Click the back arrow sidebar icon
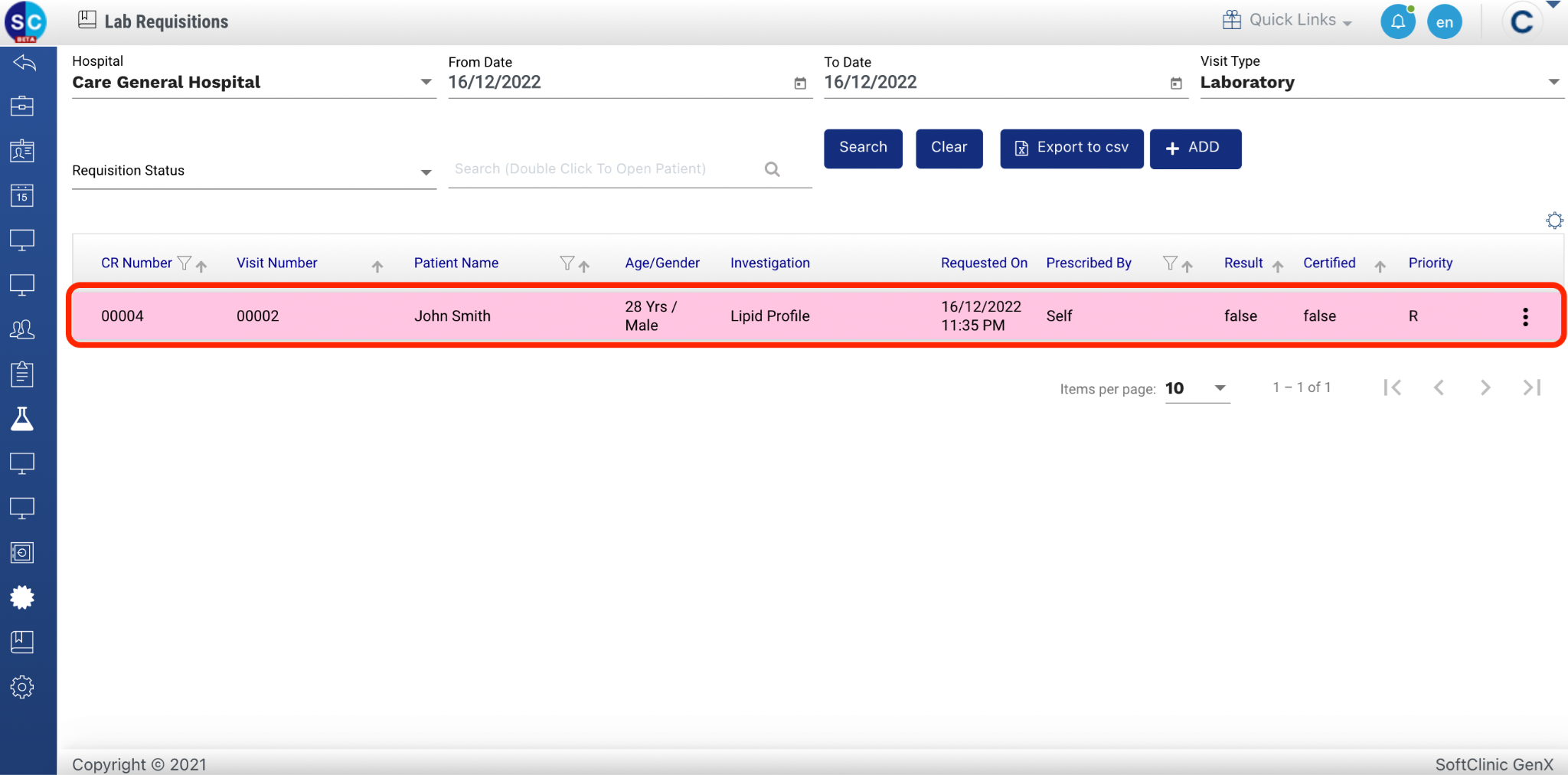This screenshot has width=1568, height=775. 24,63
